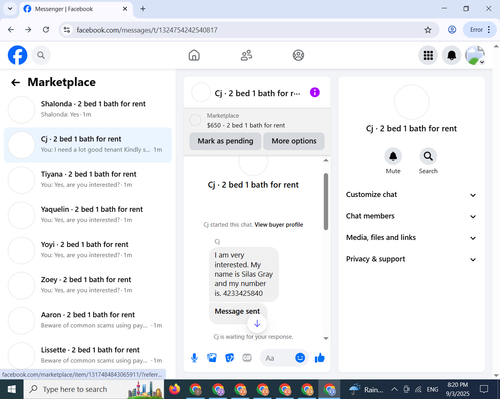500x399 pixels.
Task: Open Lissette's 2 bed 1 bath chat
Action: click(88, 355)
